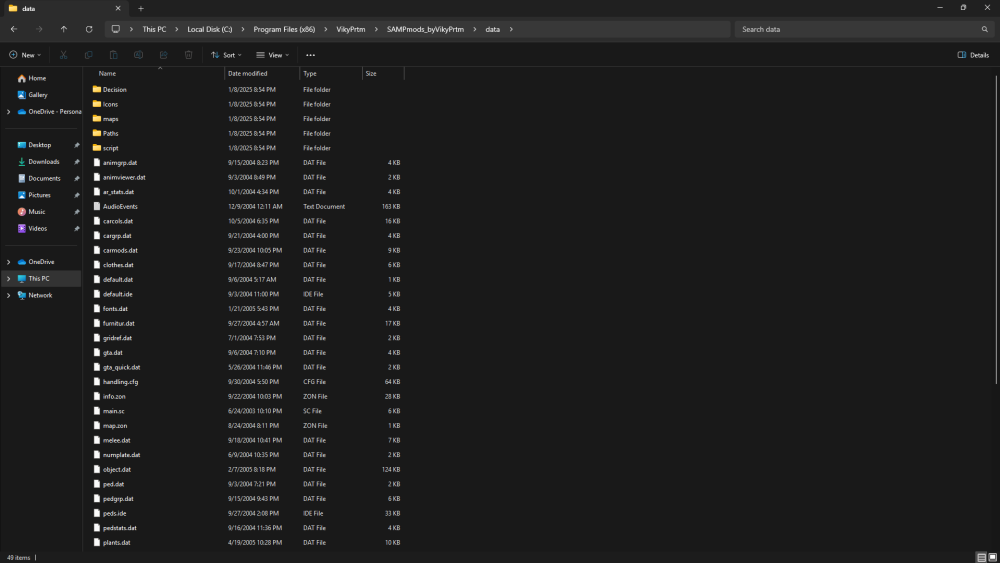The height and width of the screenshot is (563, 1000).
Task: Expand the OneDrive tree node
Action: 8,262
